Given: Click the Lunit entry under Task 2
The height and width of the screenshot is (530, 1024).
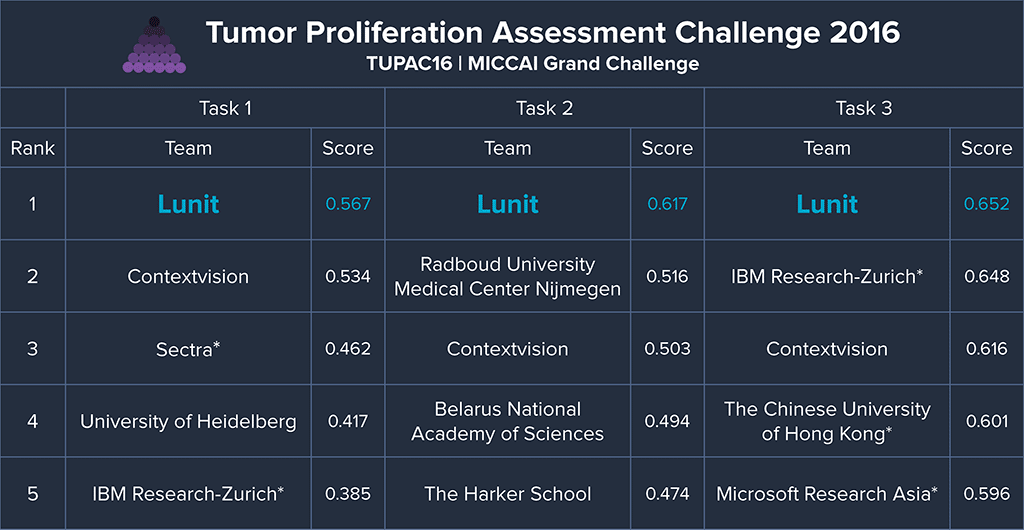Looking at the screenshot, I should pos(507,204).
